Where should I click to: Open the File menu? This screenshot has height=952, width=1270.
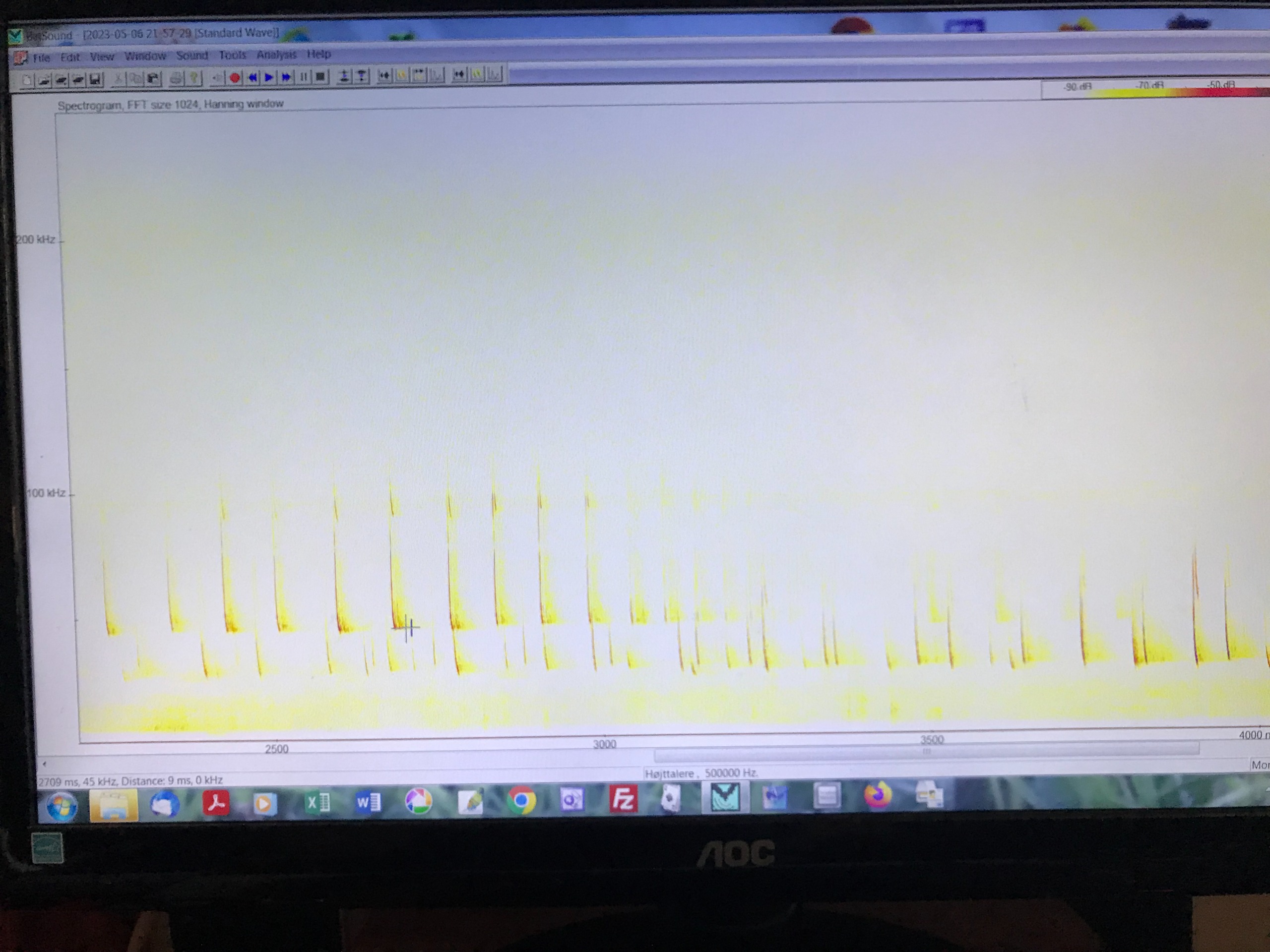click(x=41, y=58)
